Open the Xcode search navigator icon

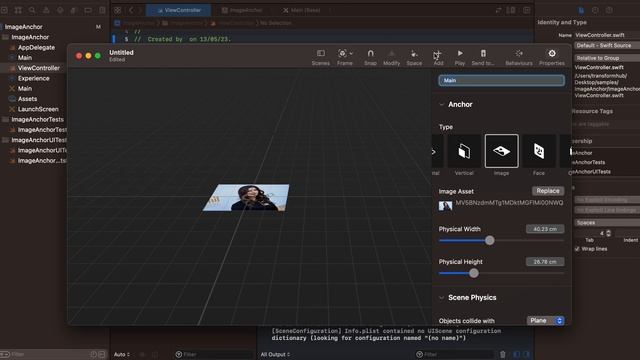coord(32,10)
